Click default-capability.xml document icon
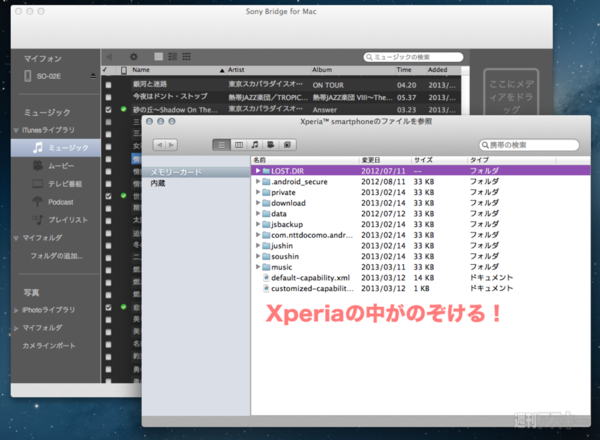This screenshot has width=600, height=440. [x=266, y=278]
